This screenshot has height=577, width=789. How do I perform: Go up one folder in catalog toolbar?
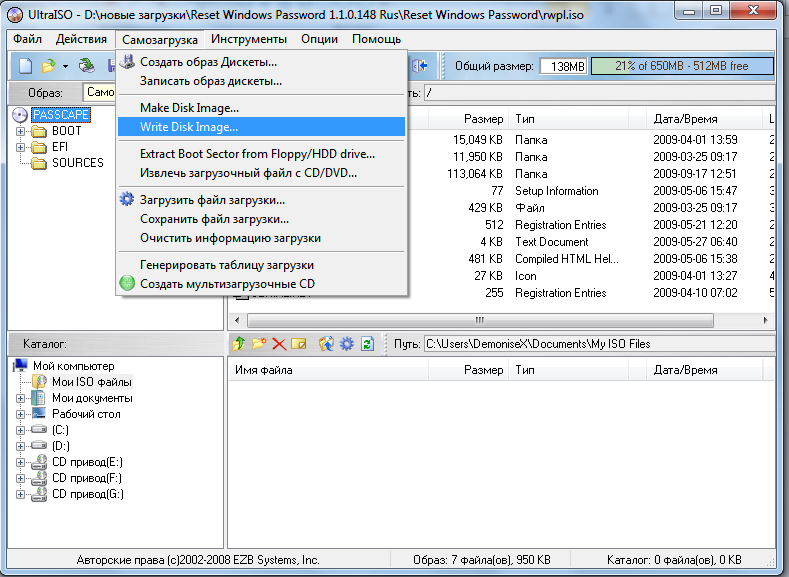click(239, 344)
